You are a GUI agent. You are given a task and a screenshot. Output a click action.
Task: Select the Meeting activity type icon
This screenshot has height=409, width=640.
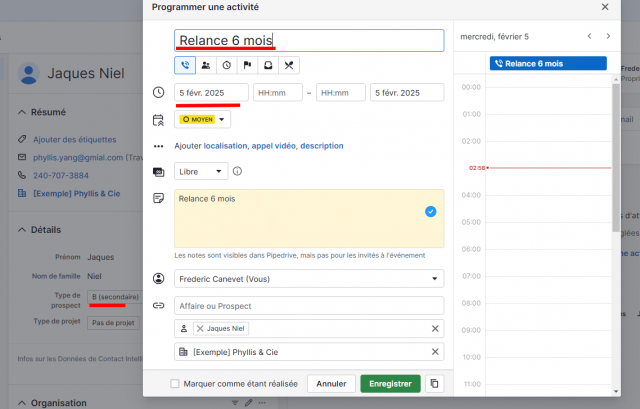(x=206, y=65)
